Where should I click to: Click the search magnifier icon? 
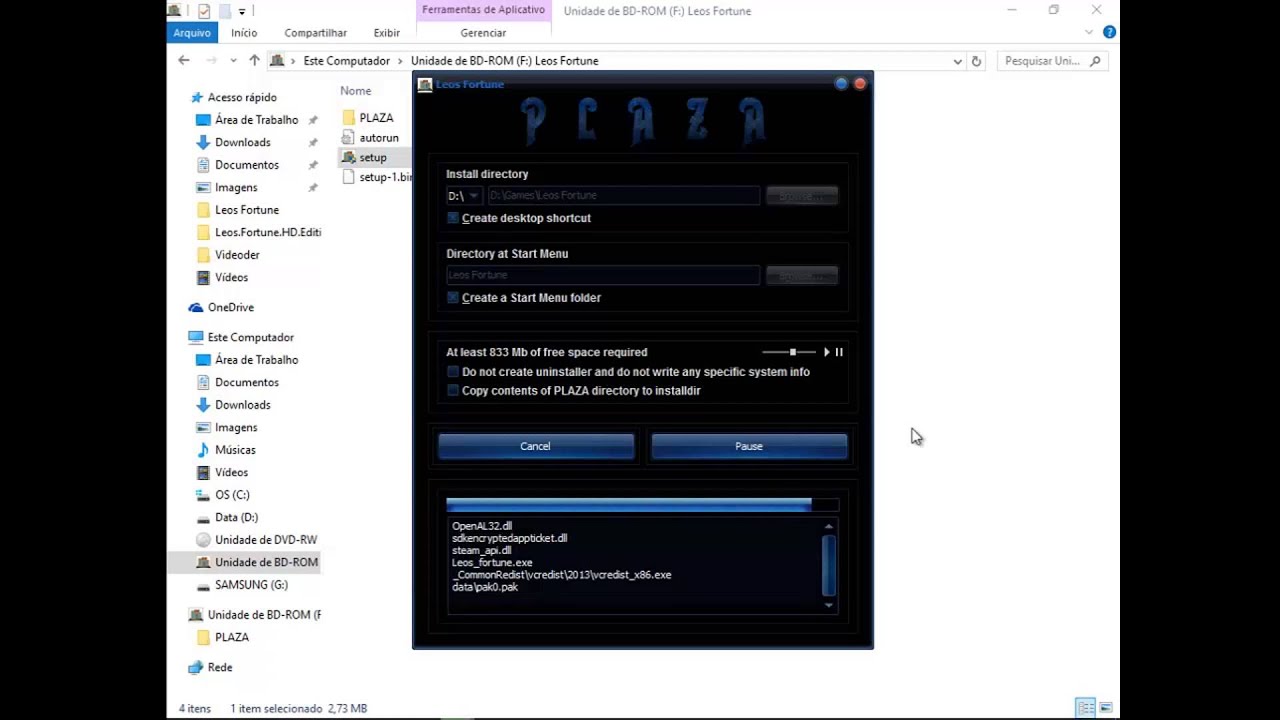(x=1095, y=61)
